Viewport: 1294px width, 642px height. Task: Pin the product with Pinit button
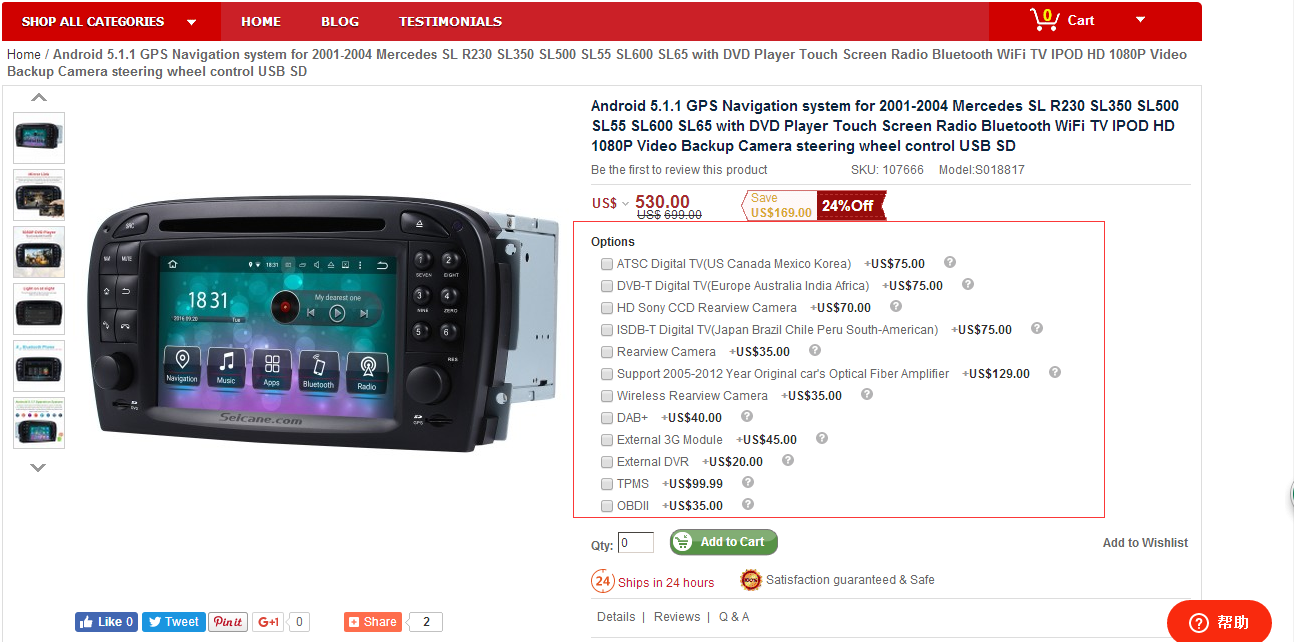tap(228, 622)
